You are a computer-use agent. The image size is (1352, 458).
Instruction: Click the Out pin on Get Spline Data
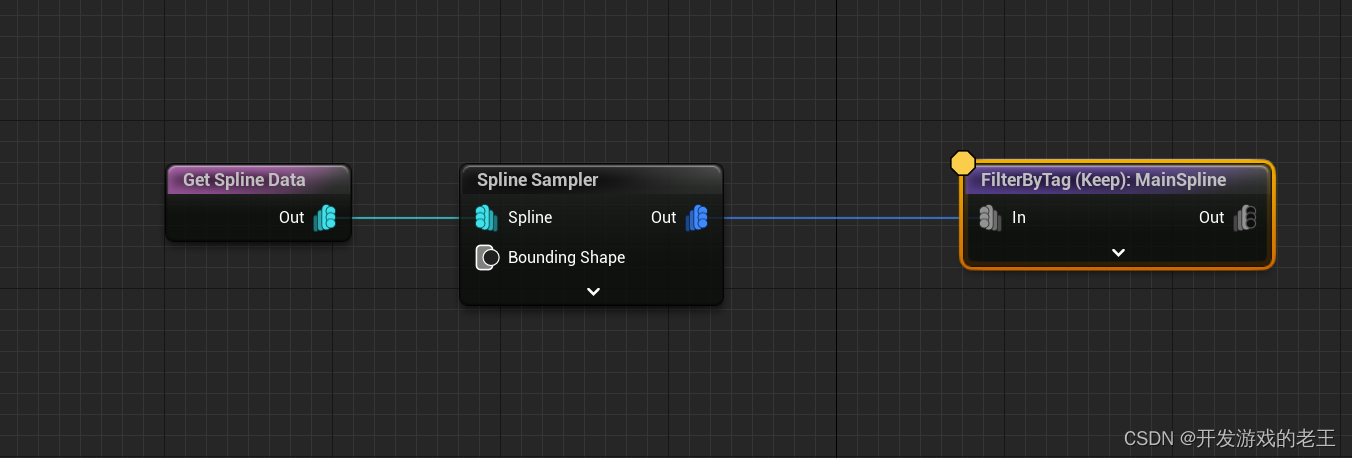click(x=325, y=217)
